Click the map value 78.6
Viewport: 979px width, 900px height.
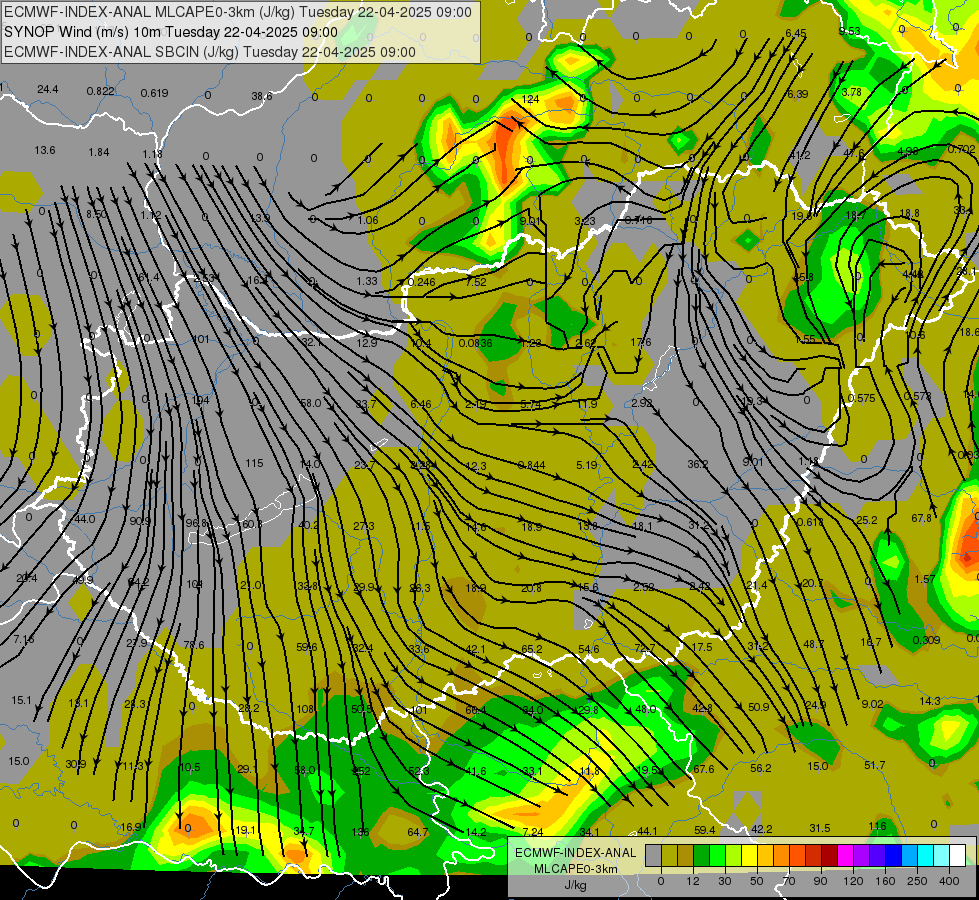point(194,645)
